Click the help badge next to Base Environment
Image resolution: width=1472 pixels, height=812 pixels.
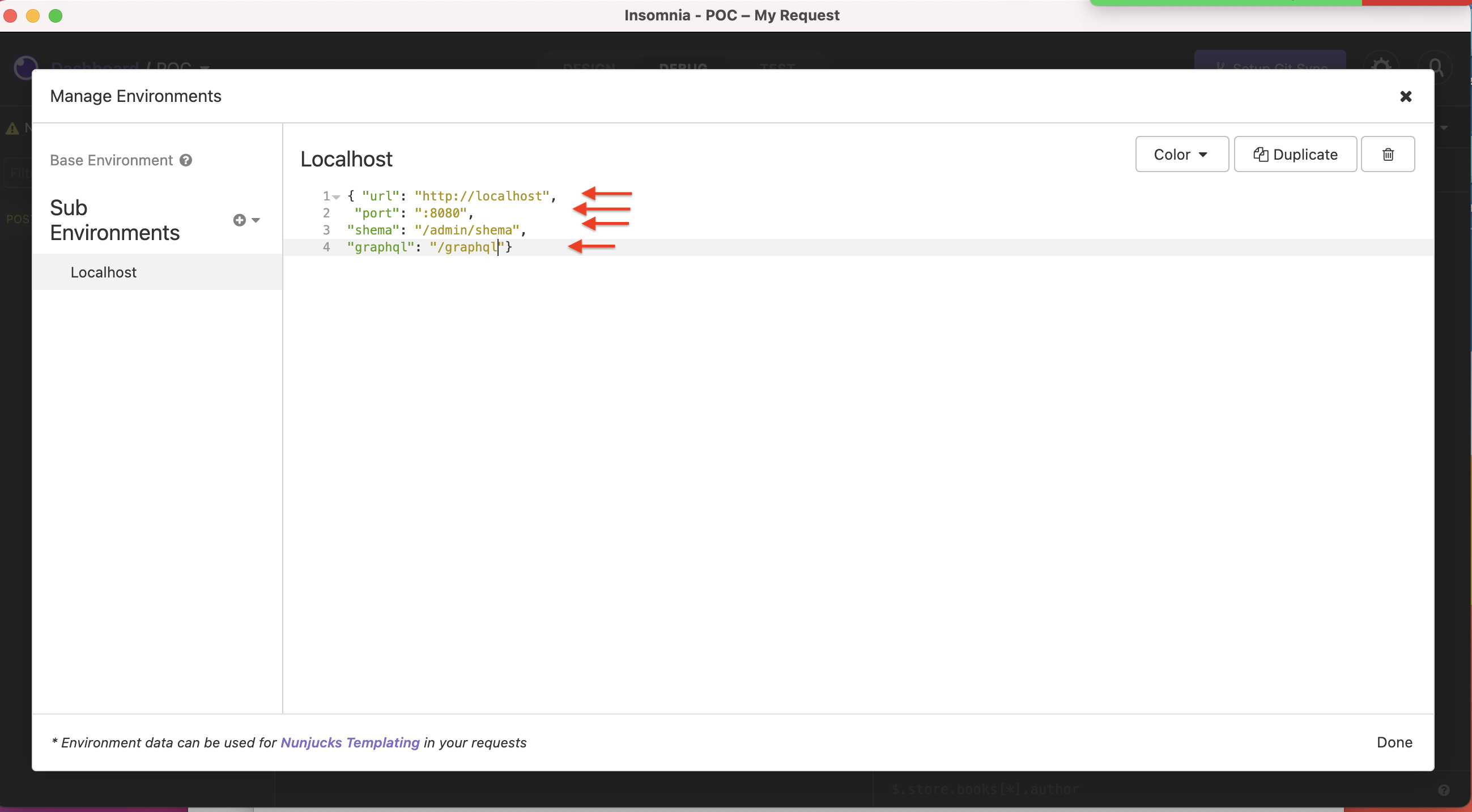tap(185, 160)
